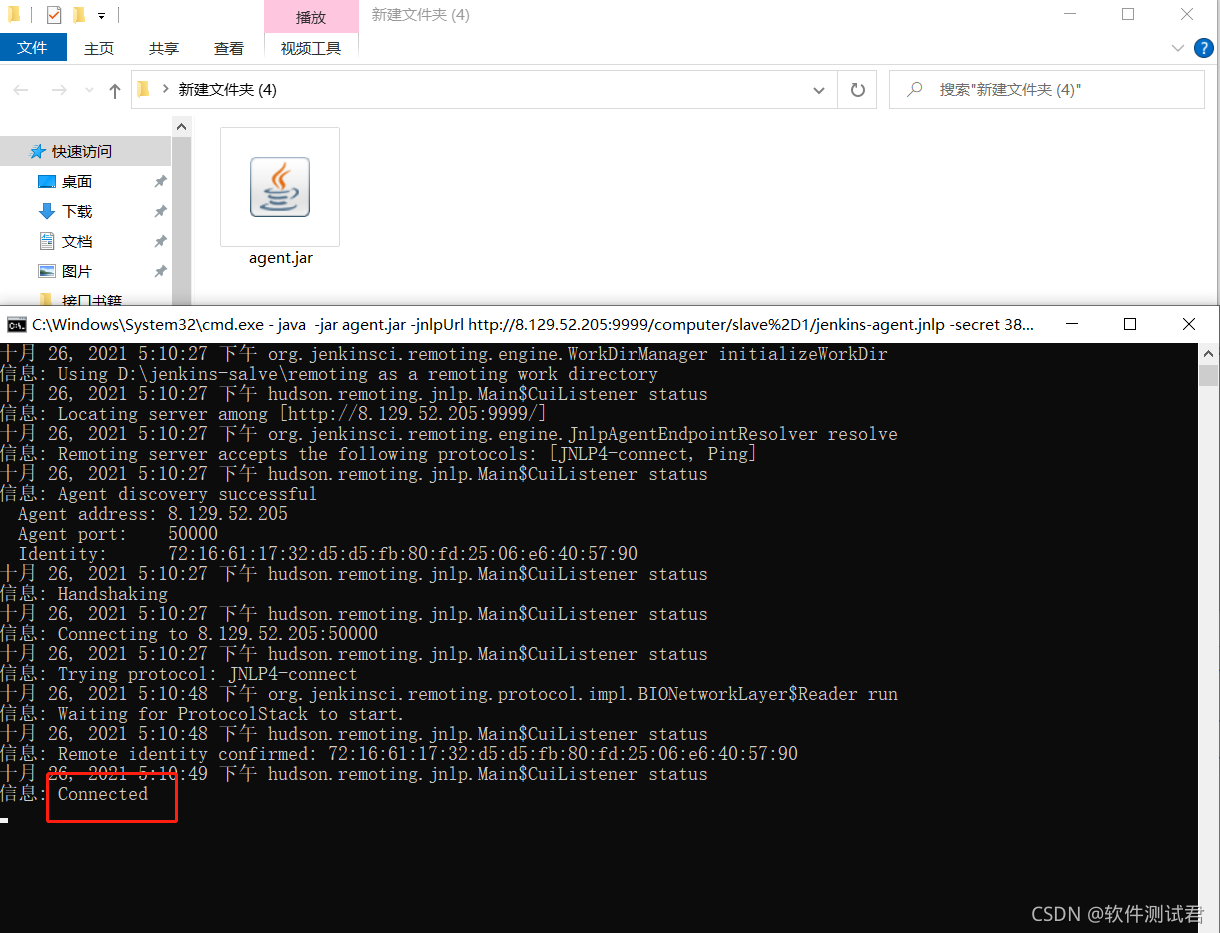Click the back navigation arrow
Viewport: 1220px width, 933px height.
click(x=21, y=90)
